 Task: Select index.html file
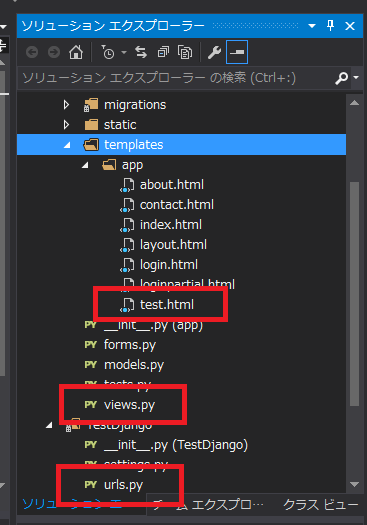pyautogui.click(x=170, y=225)
